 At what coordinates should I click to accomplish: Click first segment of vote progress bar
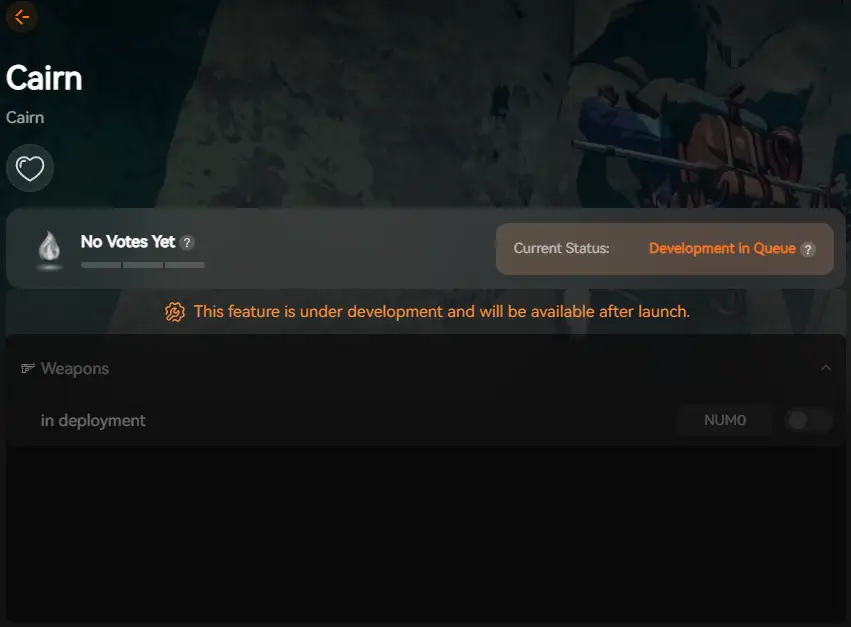pos(101,265)
